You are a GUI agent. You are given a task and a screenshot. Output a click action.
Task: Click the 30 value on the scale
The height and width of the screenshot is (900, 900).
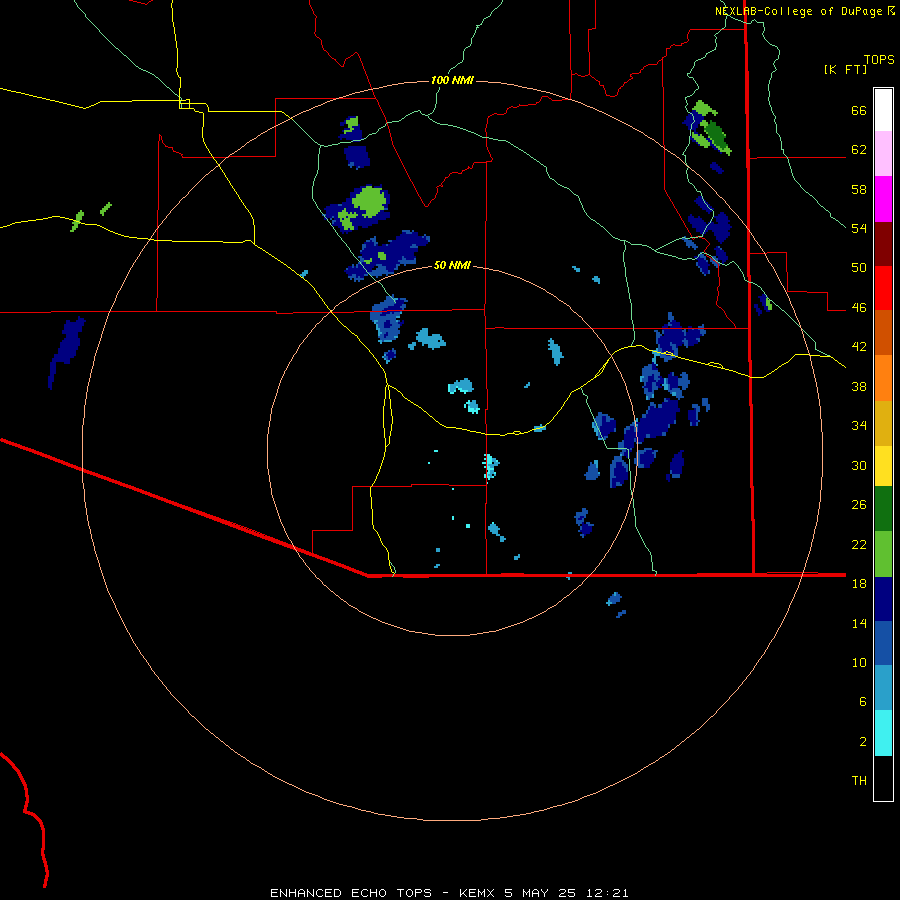point(859,465)
